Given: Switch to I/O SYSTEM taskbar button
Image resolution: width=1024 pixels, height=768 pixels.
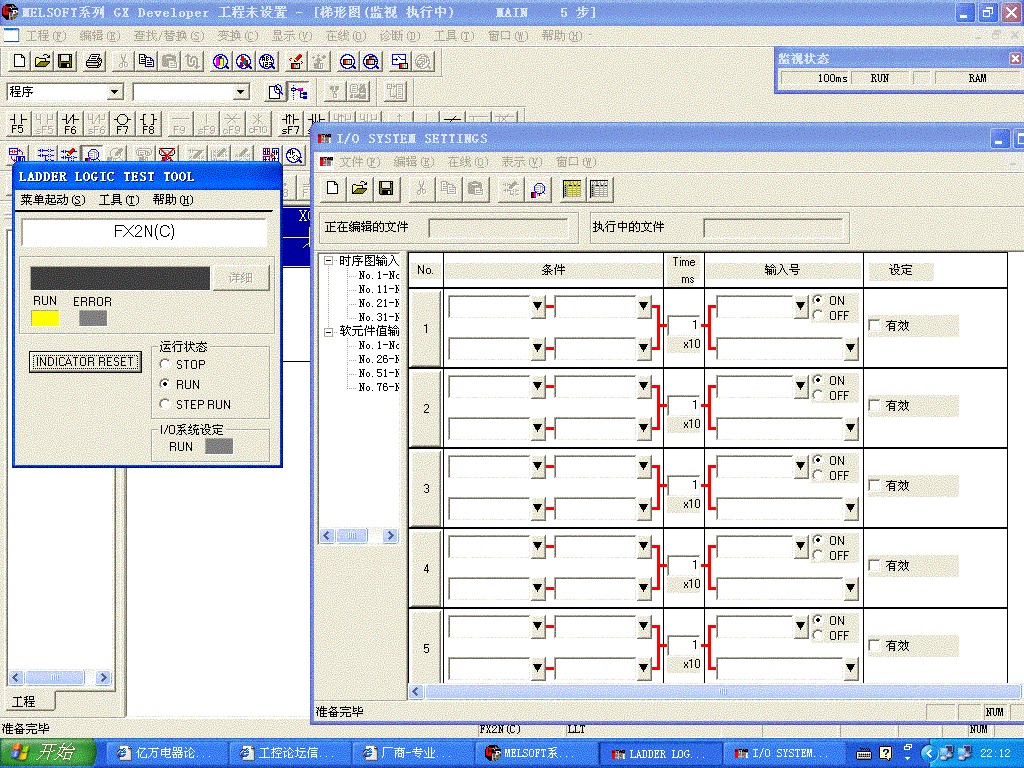Looking at the screenshot, I should point(784,753).
